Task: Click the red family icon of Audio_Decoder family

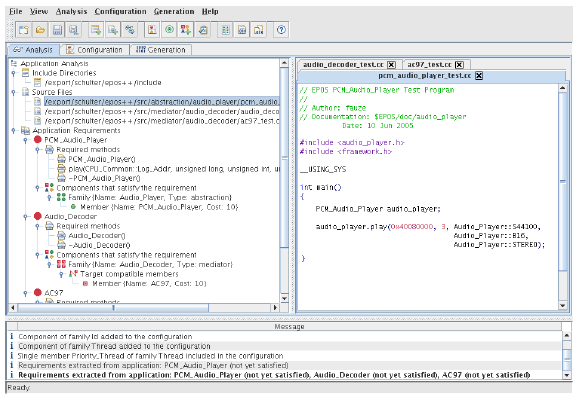Action: tap(61, 264)
